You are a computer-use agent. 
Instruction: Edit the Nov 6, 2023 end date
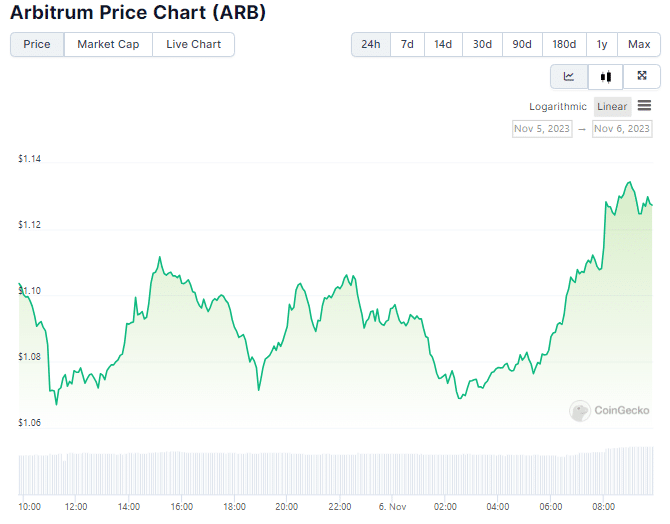(622, 129)
